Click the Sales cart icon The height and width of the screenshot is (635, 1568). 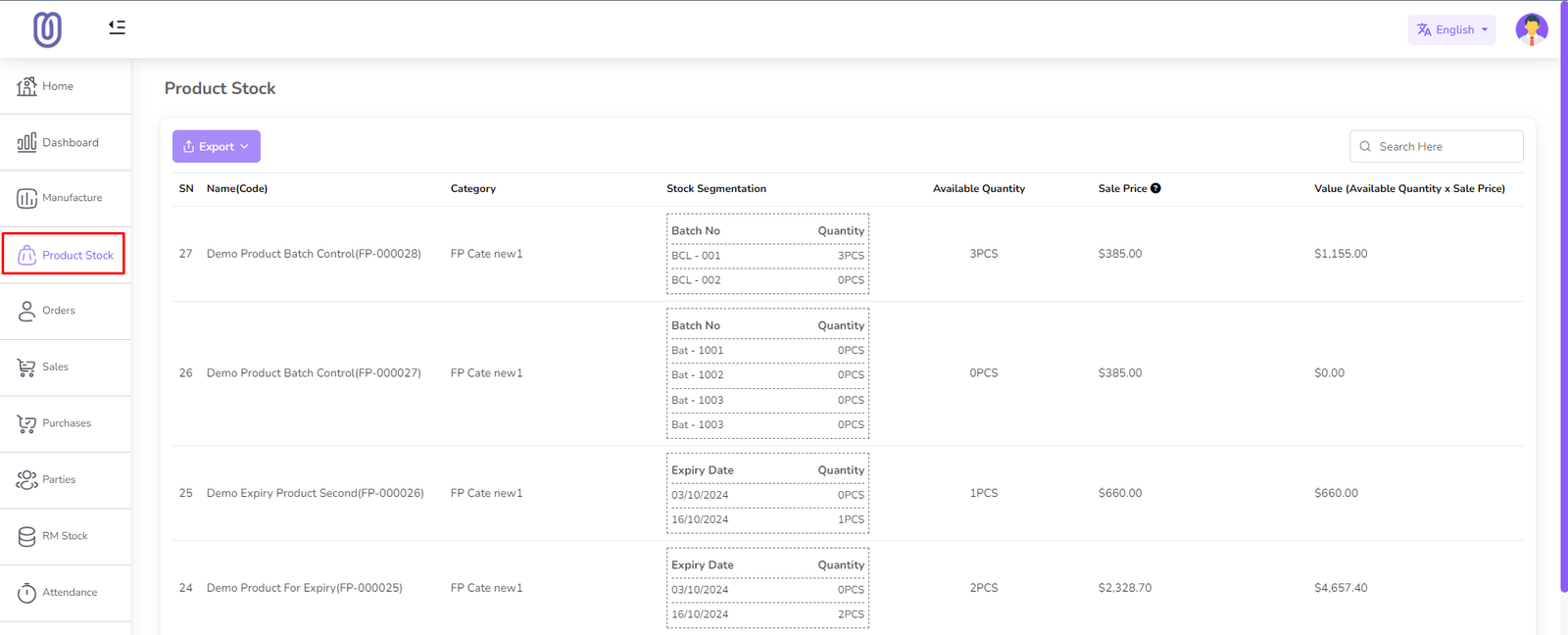coord(26,367)
